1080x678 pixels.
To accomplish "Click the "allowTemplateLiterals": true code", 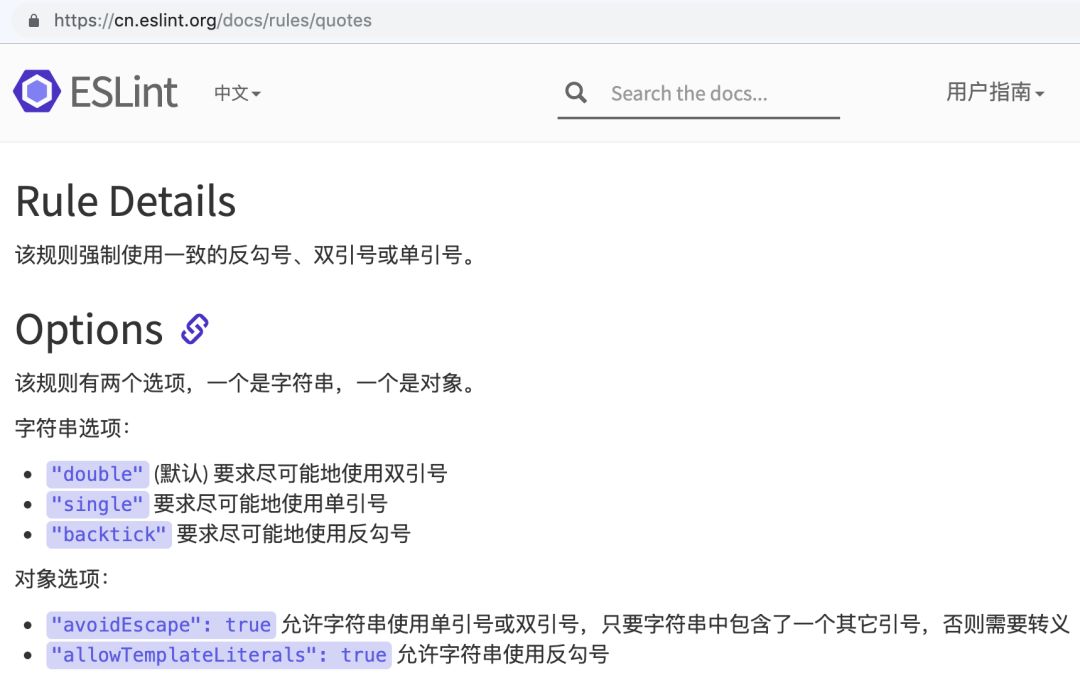I will click(219, 655).
